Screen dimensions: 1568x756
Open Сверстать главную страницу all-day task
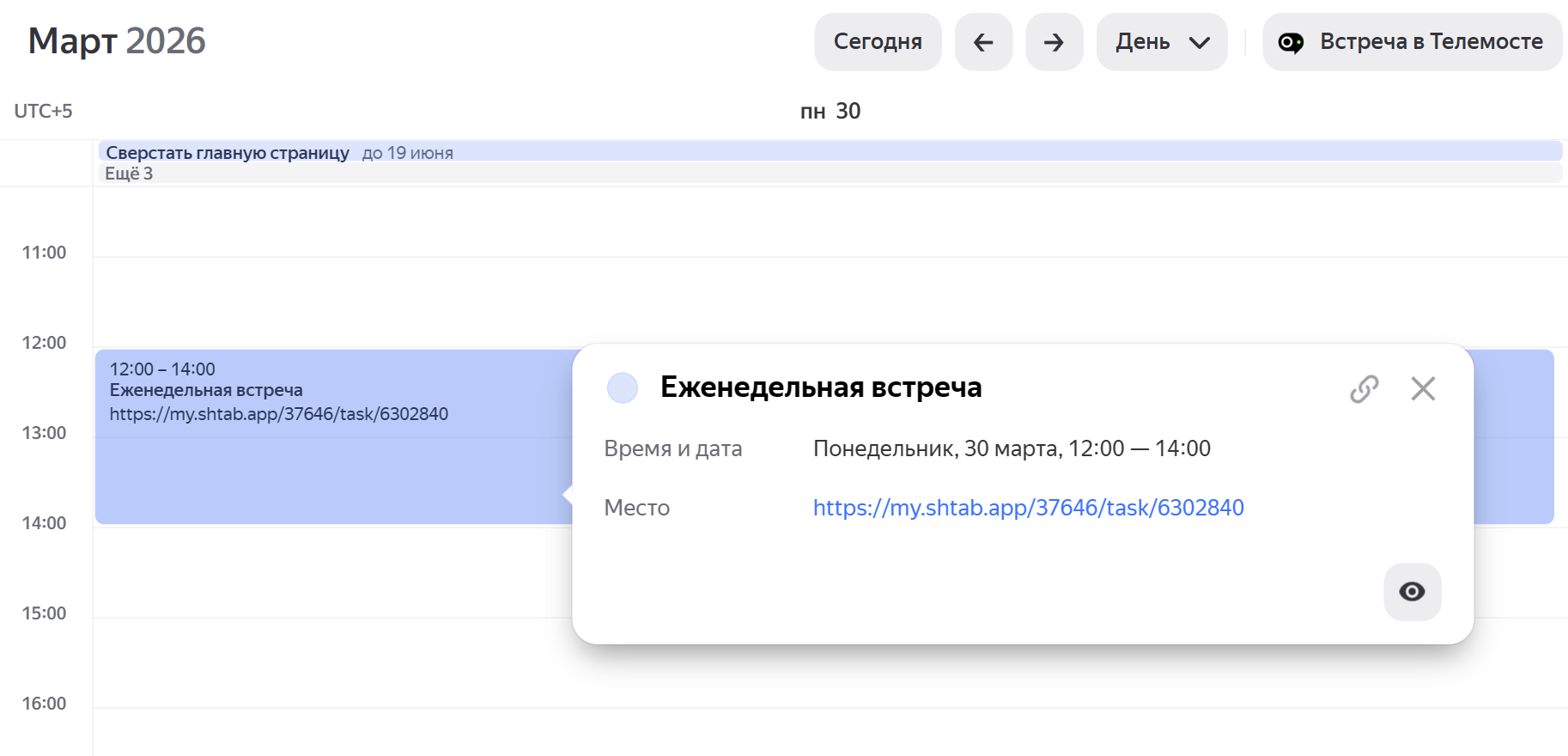(228, 153)
